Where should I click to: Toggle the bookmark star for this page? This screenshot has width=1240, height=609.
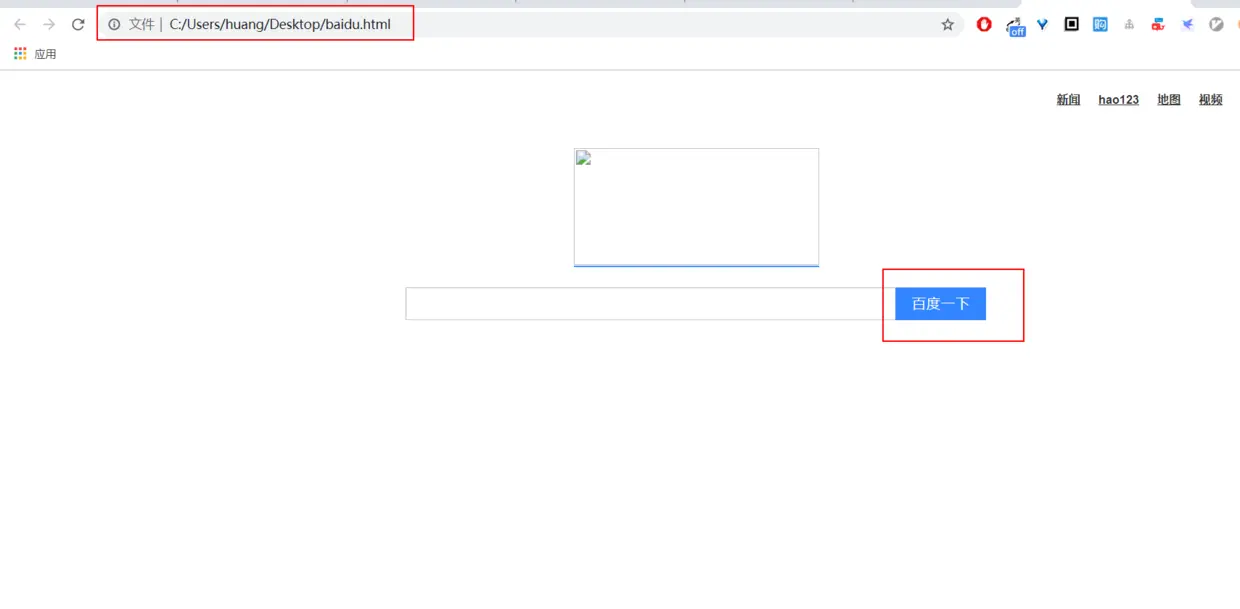[x=946, y=24]
